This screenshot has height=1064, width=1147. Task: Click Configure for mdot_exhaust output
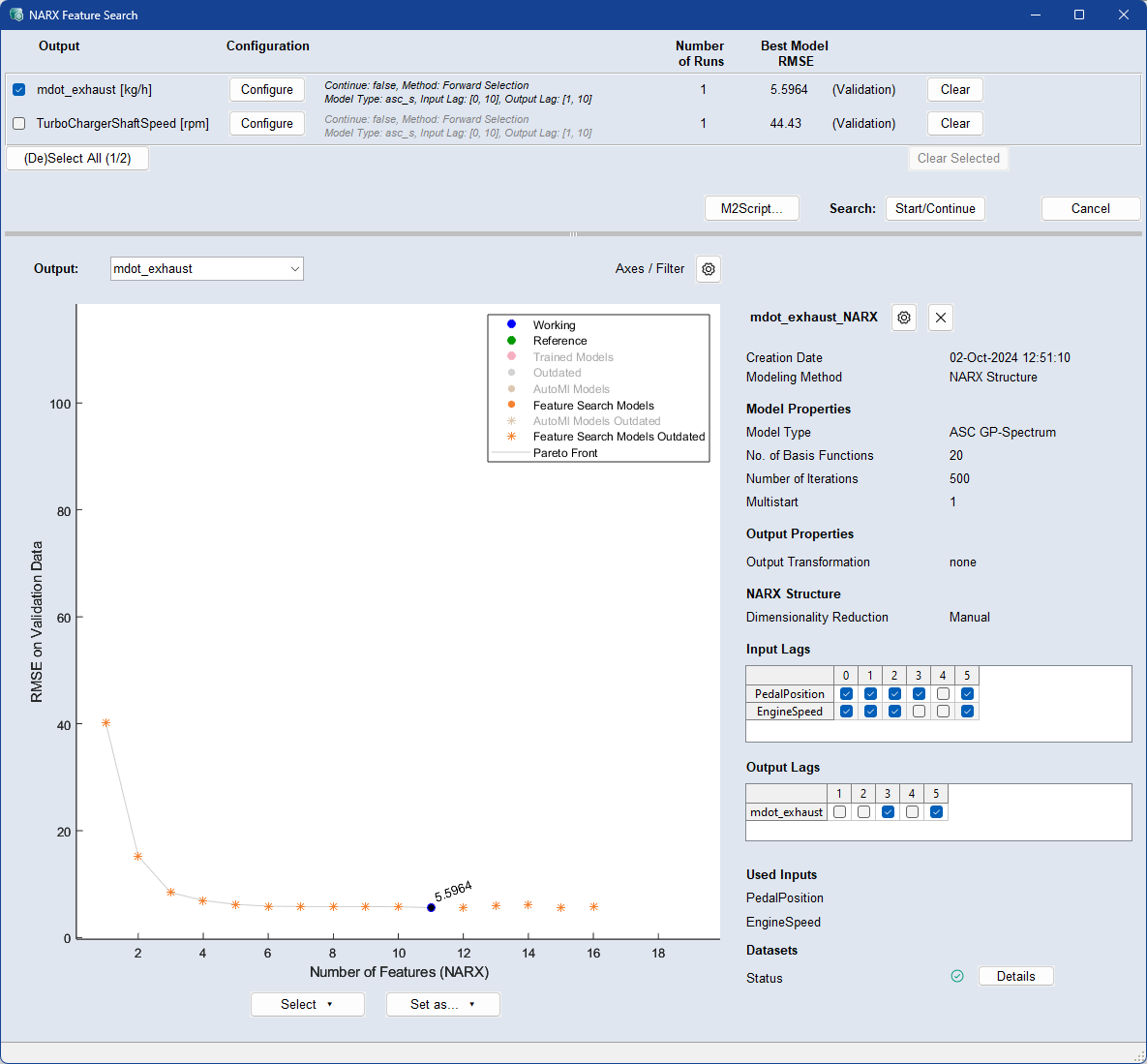tap(267, 90)
